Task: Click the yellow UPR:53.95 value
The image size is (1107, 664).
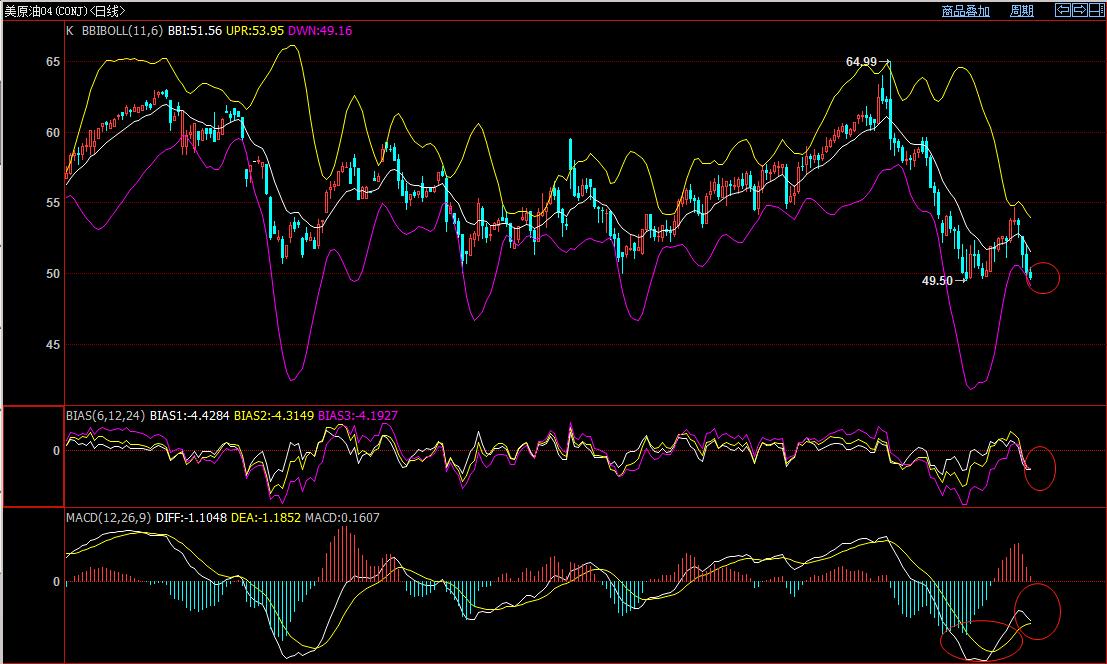Action: 255,31
